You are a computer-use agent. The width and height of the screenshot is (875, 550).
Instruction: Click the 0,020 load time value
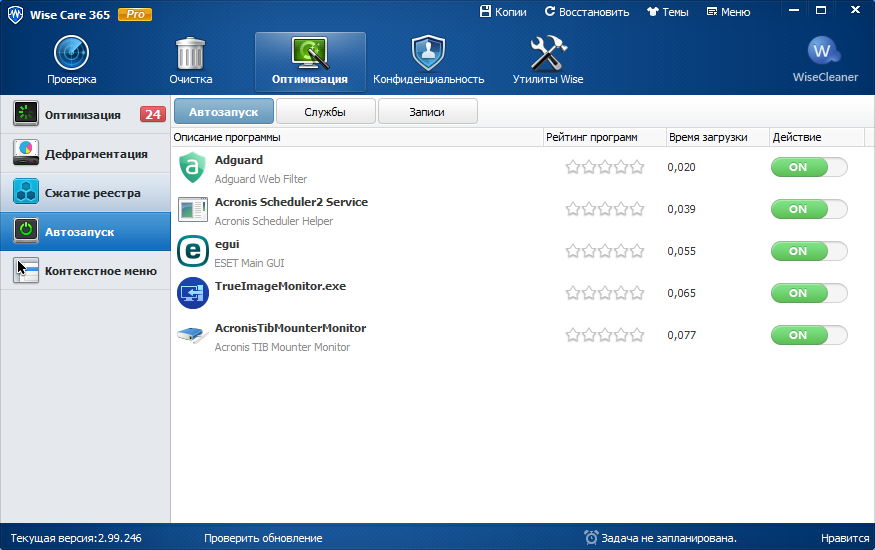[x=681, y=167]
